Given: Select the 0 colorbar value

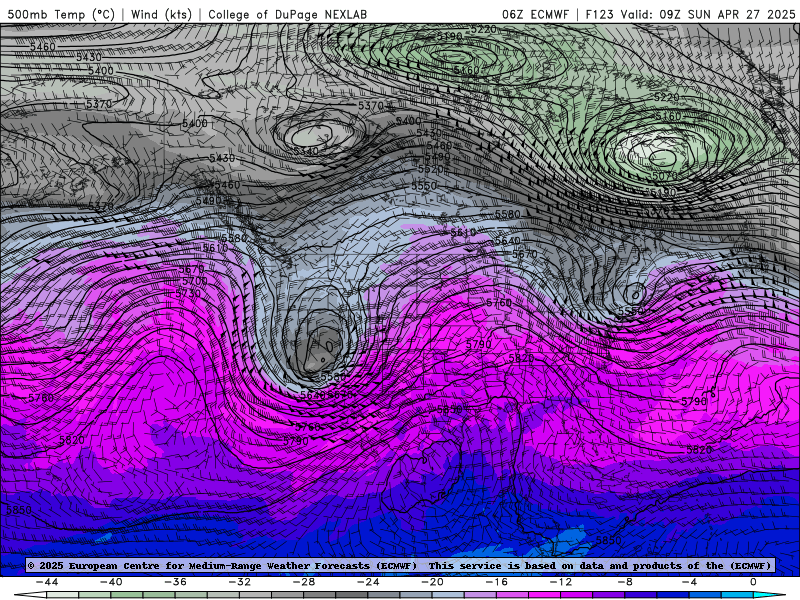Looking at the screenshot, I should pyautogui.click(x=753, y=582).
